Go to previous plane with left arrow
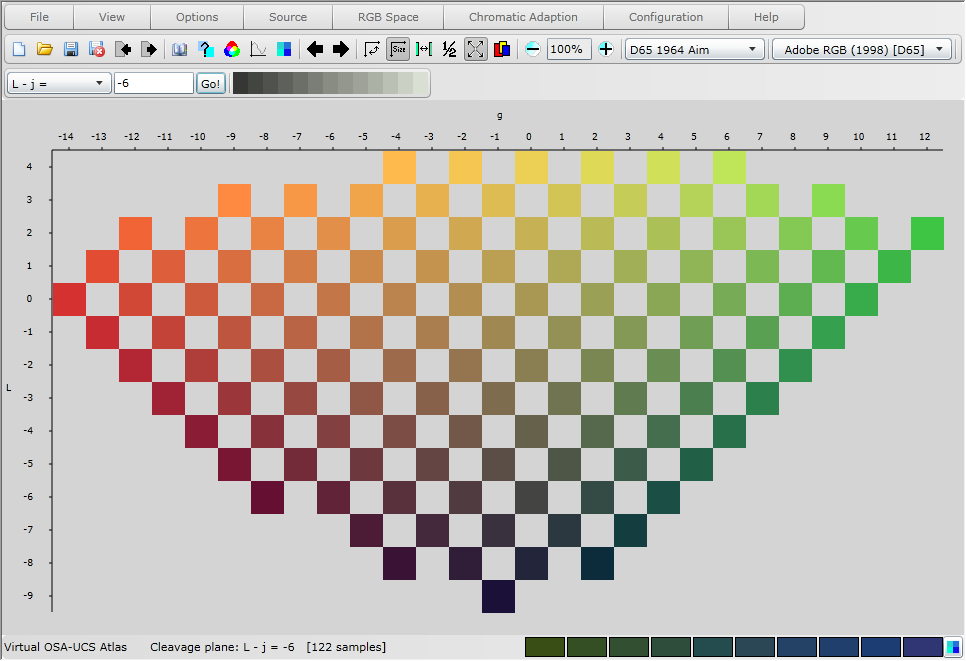966x661 pixels. [315, 49]
